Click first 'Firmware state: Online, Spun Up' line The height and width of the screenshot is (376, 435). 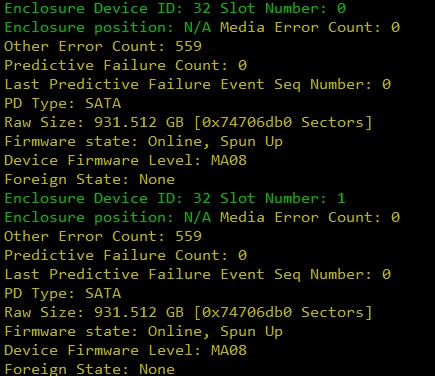click(143, 141)
